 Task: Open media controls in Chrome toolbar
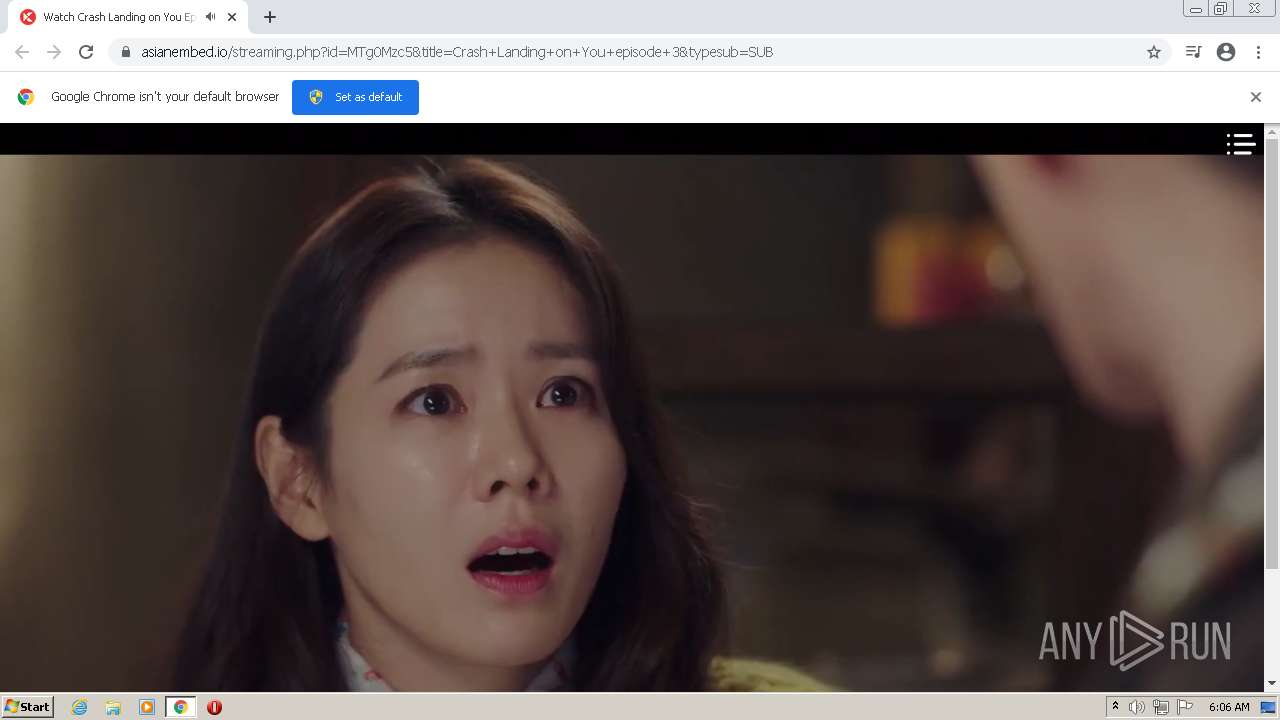[x=1193, y=52]
